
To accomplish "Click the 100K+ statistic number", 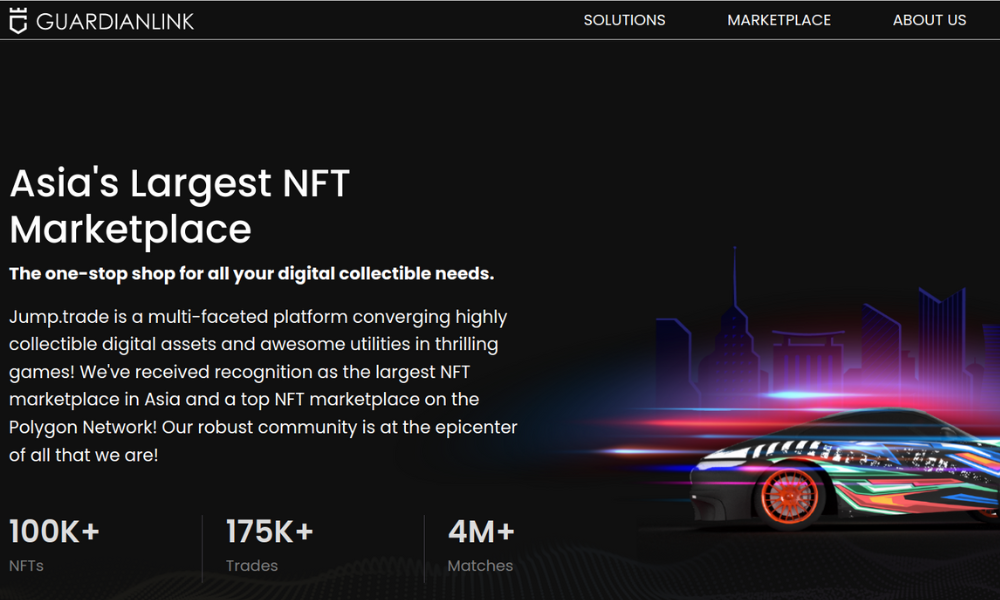I will [x=54, y=532].
